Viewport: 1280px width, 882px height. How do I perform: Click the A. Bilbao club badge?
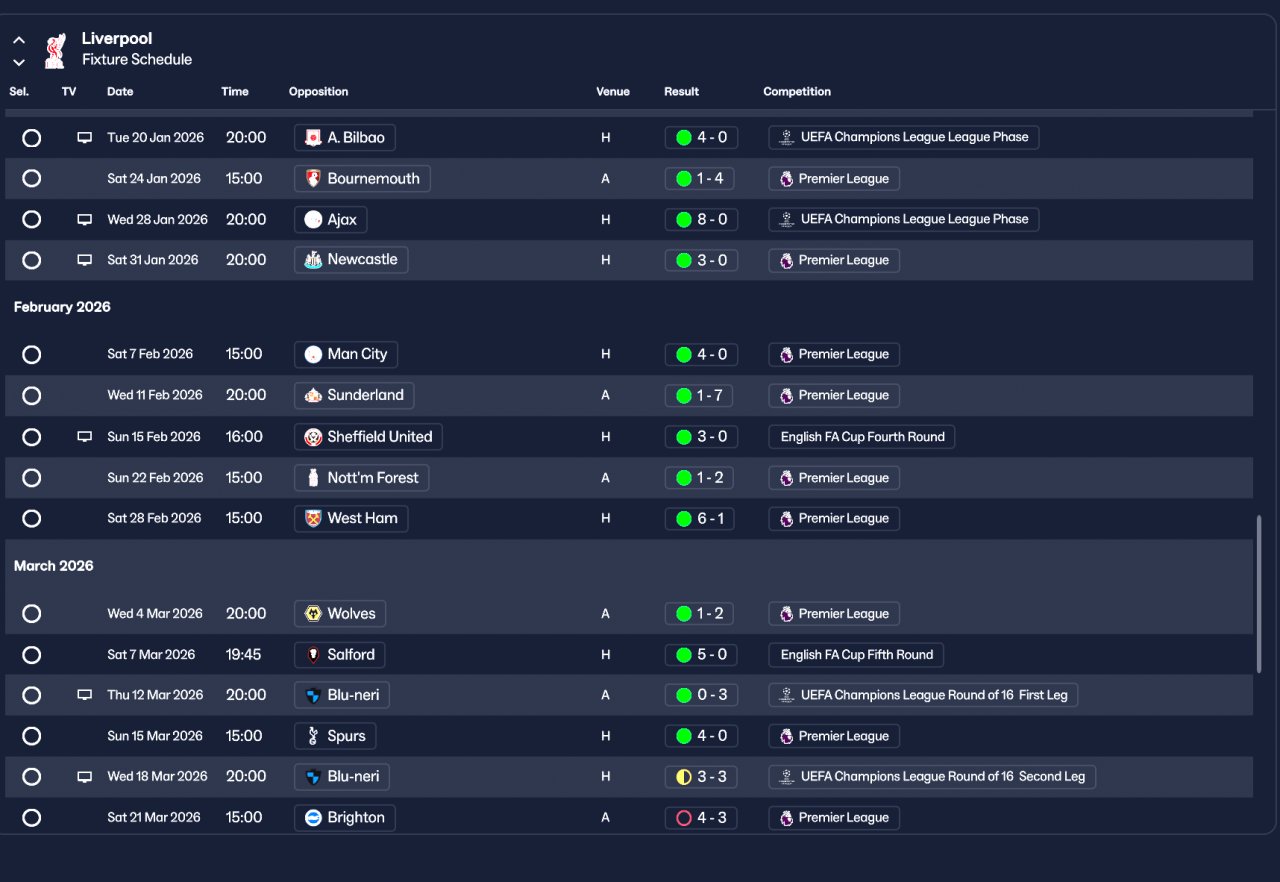click(313, 138)
